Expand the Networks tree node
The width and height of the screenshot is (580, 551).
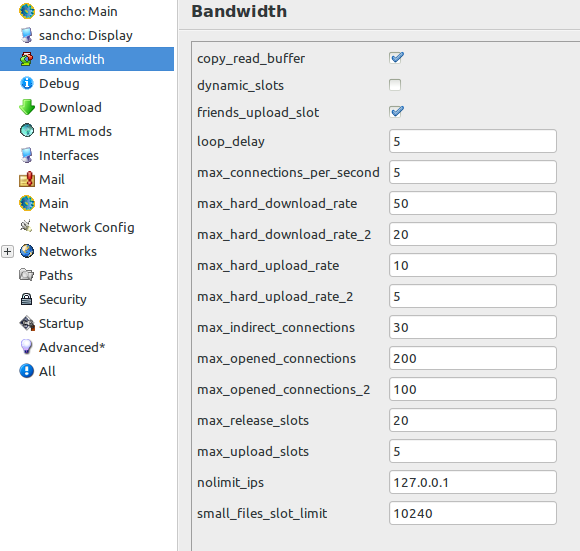[x=7, y=251]
